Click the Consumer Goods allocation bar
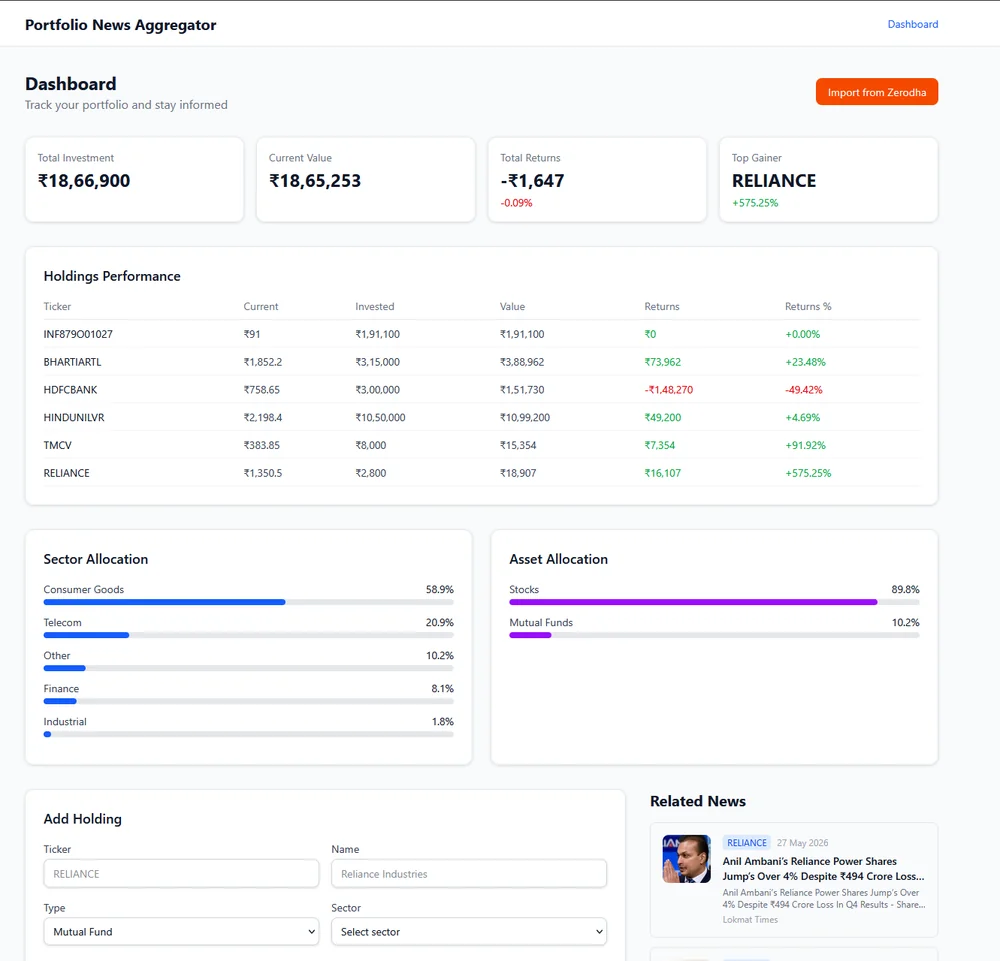 (x=248, y=602)
